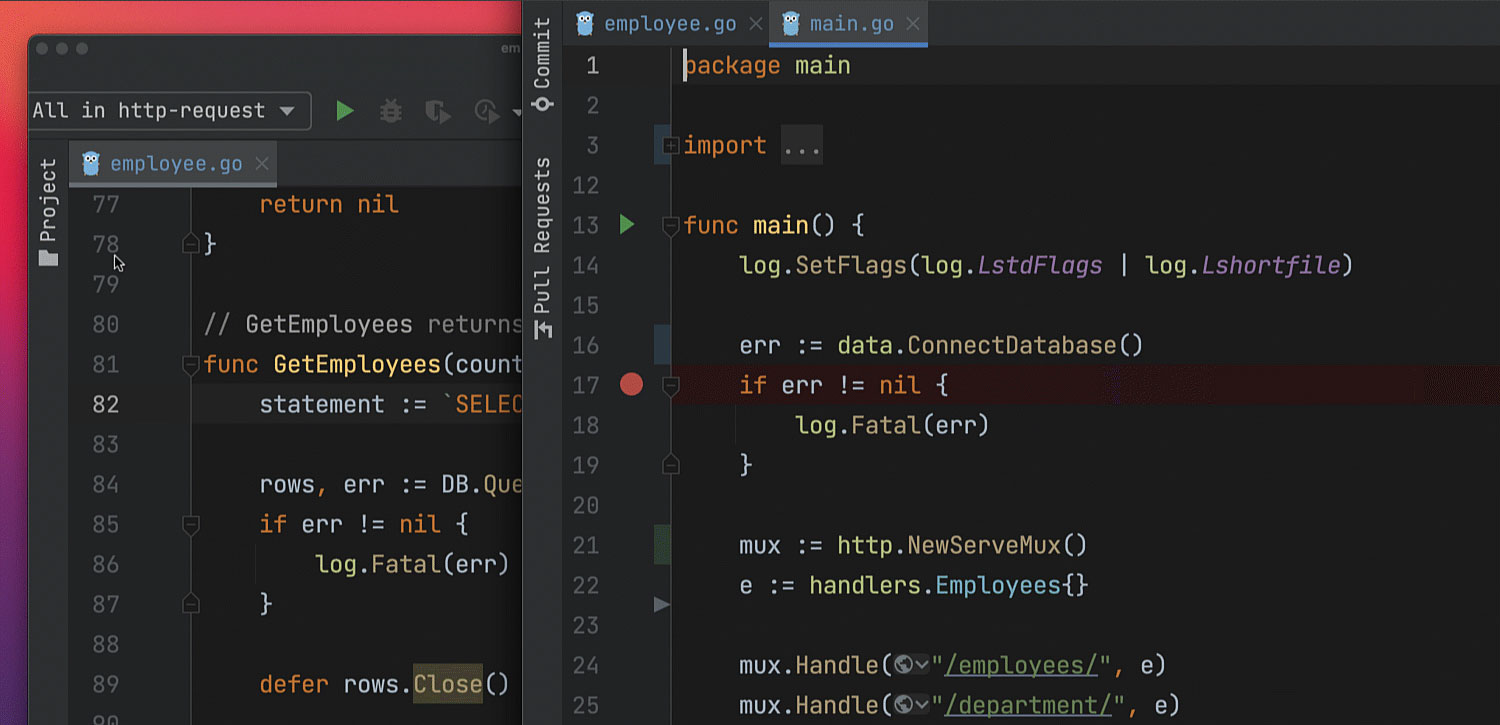Click return nil on line 77
This screenshot has width=1500, height=725.
[329, 205]
